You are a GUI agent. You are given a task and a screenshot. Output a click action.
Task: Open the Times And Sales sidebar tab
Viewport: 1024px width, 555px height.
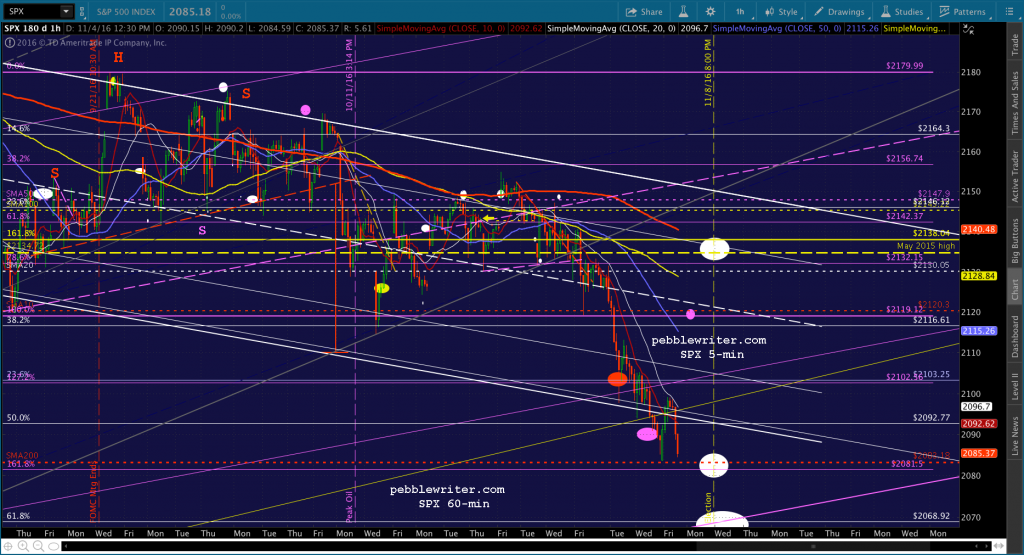(x=1016, y=103)
